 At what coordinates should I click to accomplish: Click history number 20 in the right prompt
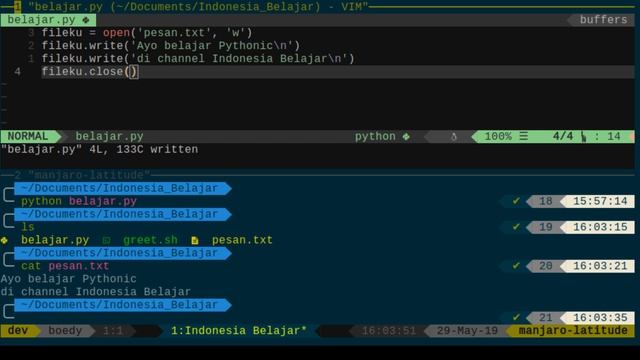pyautogui.click(x=546, y=266)
